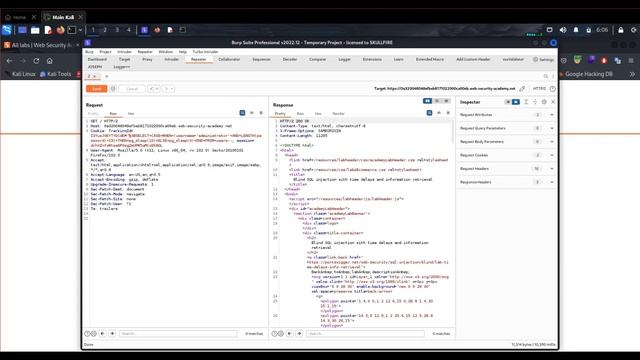Open the Comparer tab
This screenshot has height=360, width=640.
point(317,59)
